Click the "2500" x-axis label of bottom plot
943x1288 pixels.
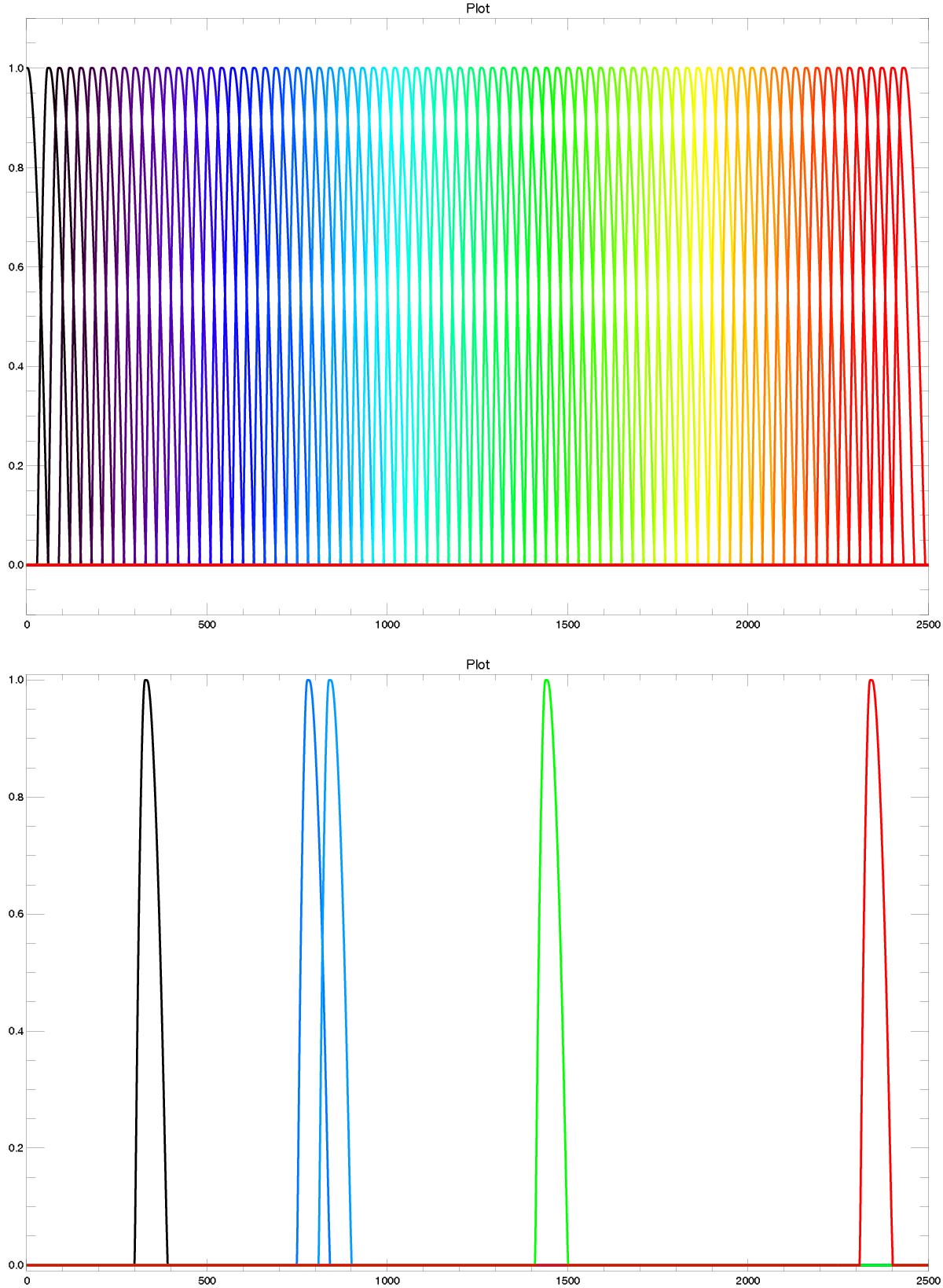click(927, 1280)
